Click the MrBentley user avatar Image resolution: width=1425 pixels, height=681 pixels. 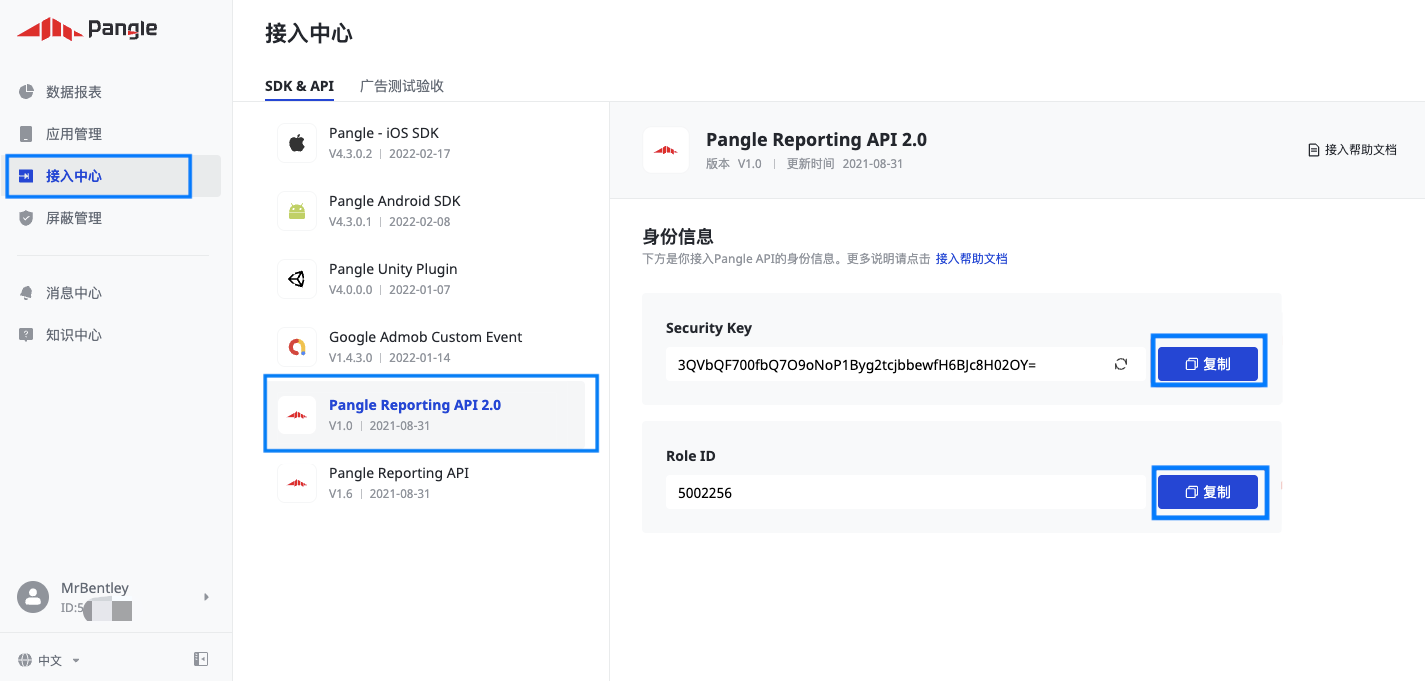(33, 597)
